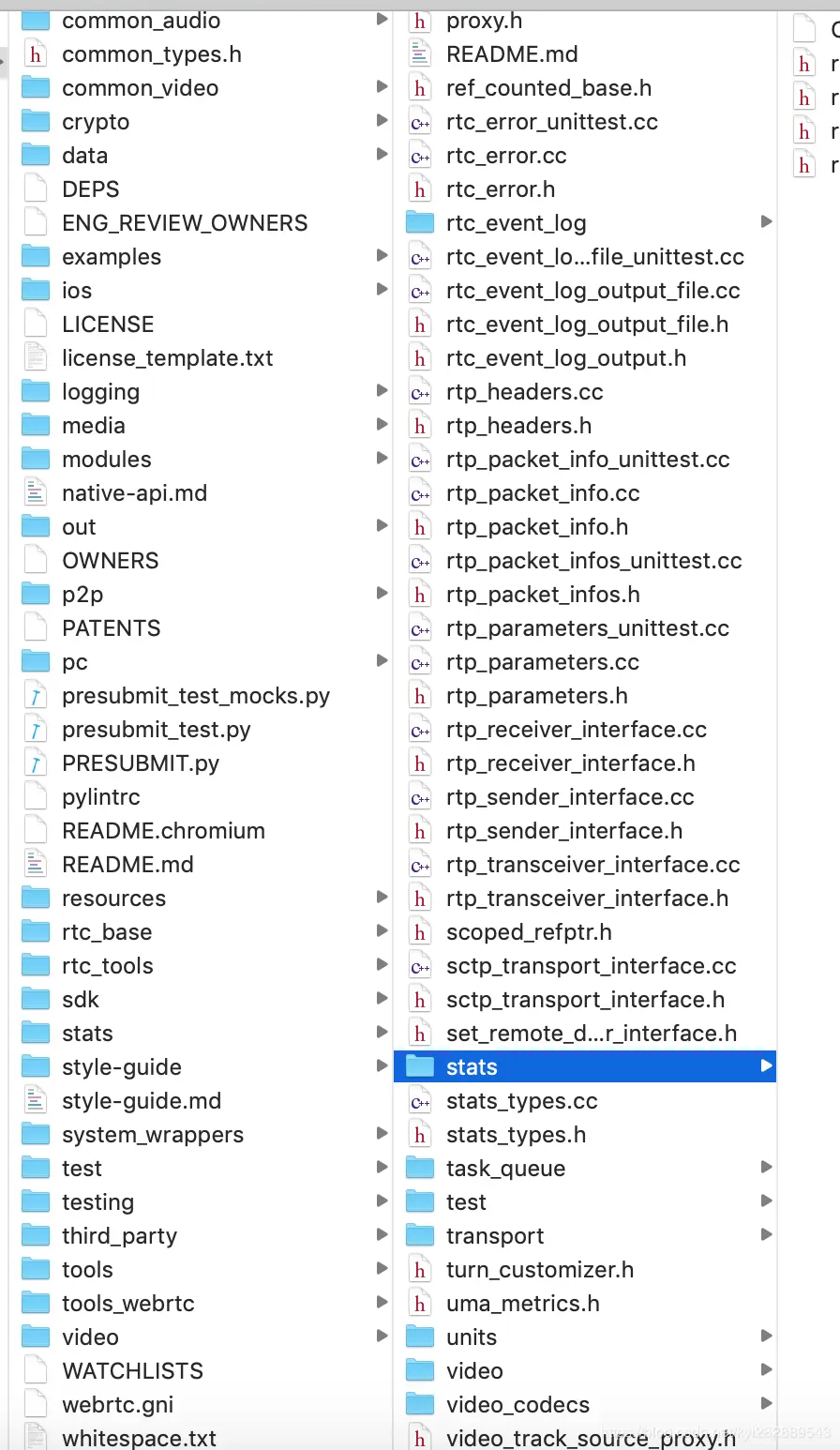Click the license_template.txt text file icon
The image size is (840, 1450).
tap(36, 358)
